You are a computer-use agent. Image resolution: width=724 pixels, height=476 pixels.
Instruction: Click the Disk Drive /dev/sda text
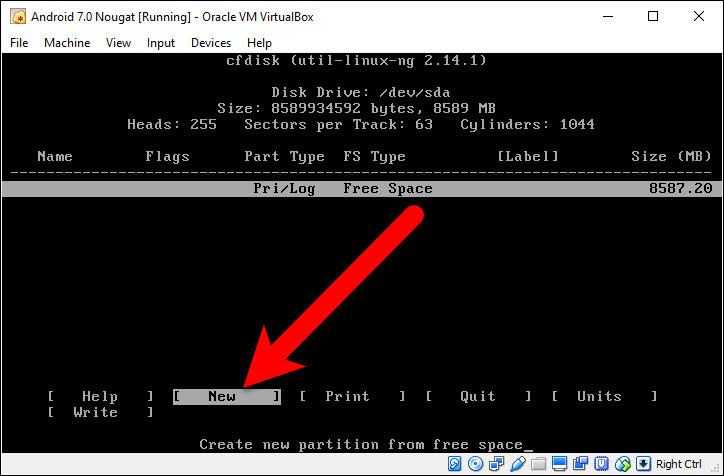point(361,92)
